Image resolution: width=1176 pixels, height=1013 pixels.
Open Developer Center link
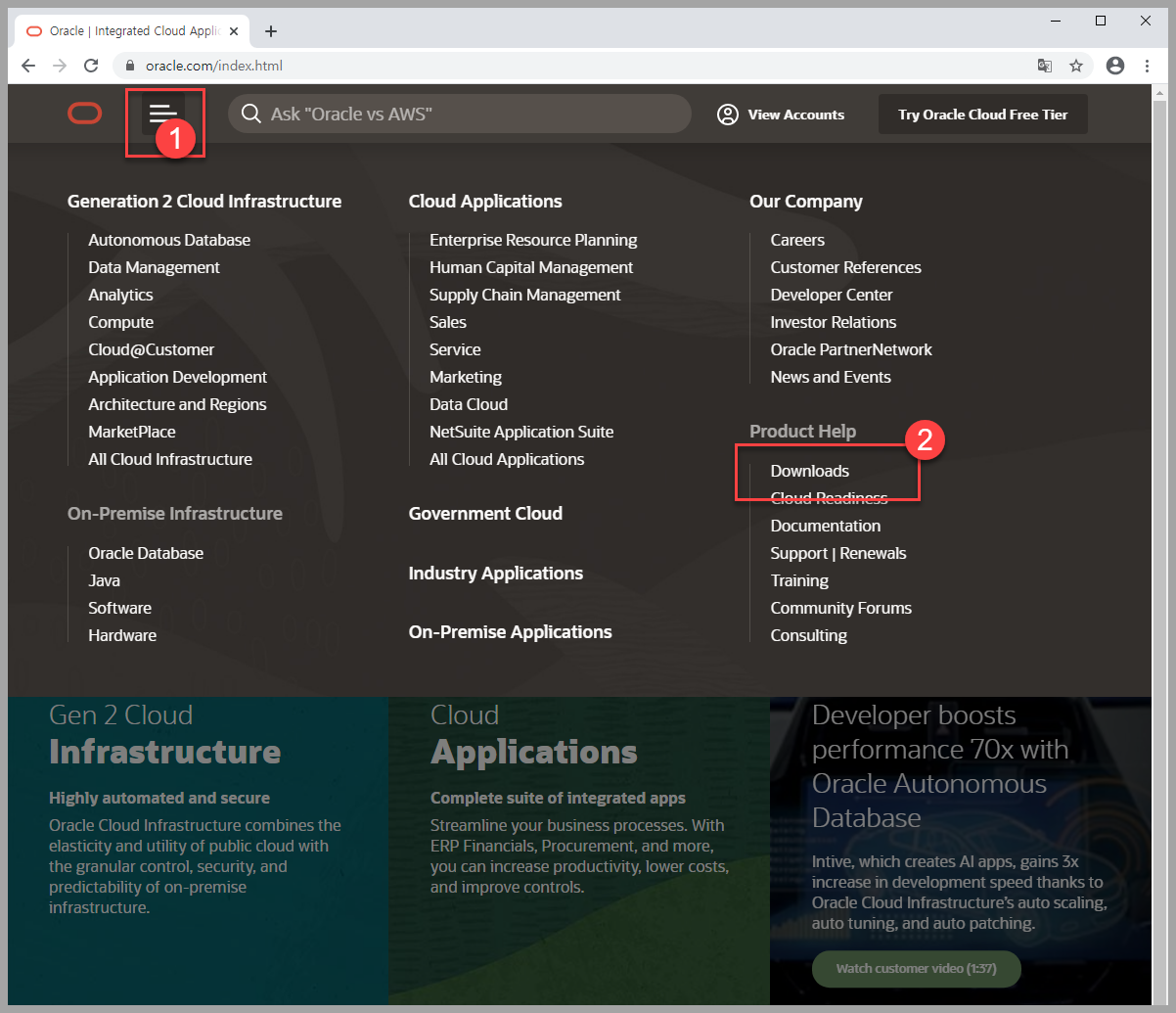click(832, 295)
